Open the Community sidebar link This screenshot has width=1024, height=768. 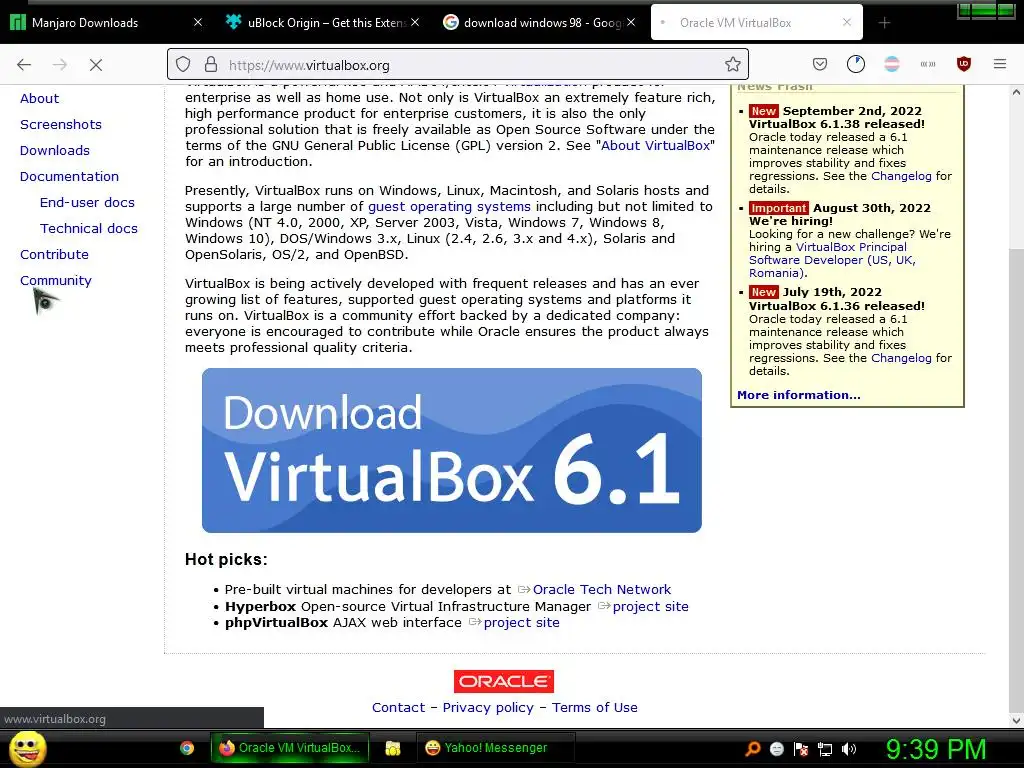click(x=56, y=281)
